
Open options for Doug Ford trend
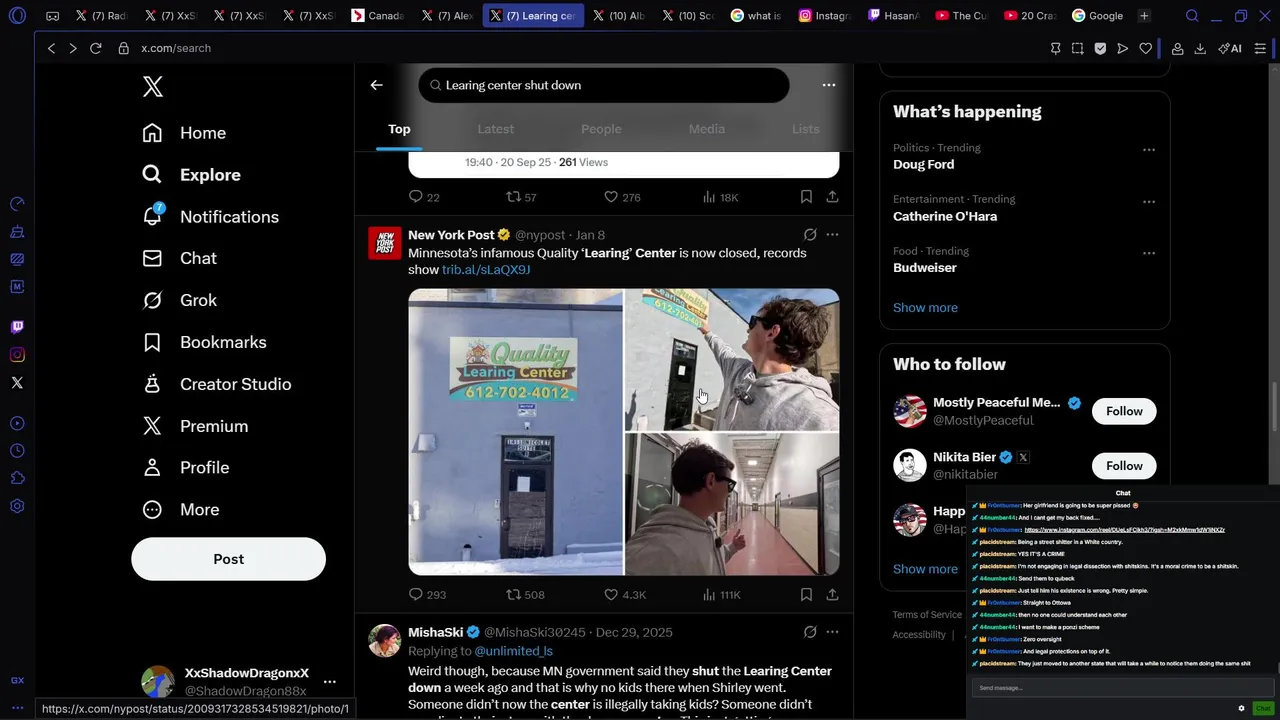pyautogui.click(x=1149, y=150)
